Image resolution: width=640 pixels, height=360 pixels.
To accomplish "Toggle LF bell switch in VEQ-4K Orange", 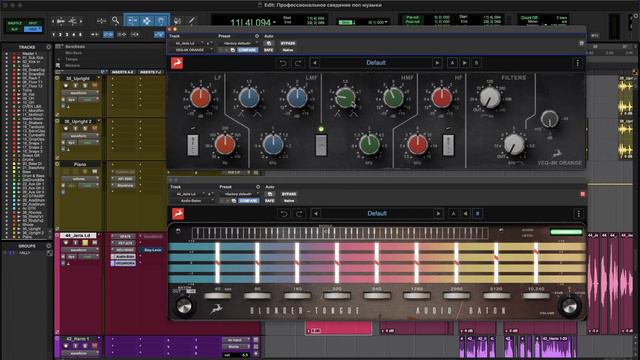I will pos(193,145).
